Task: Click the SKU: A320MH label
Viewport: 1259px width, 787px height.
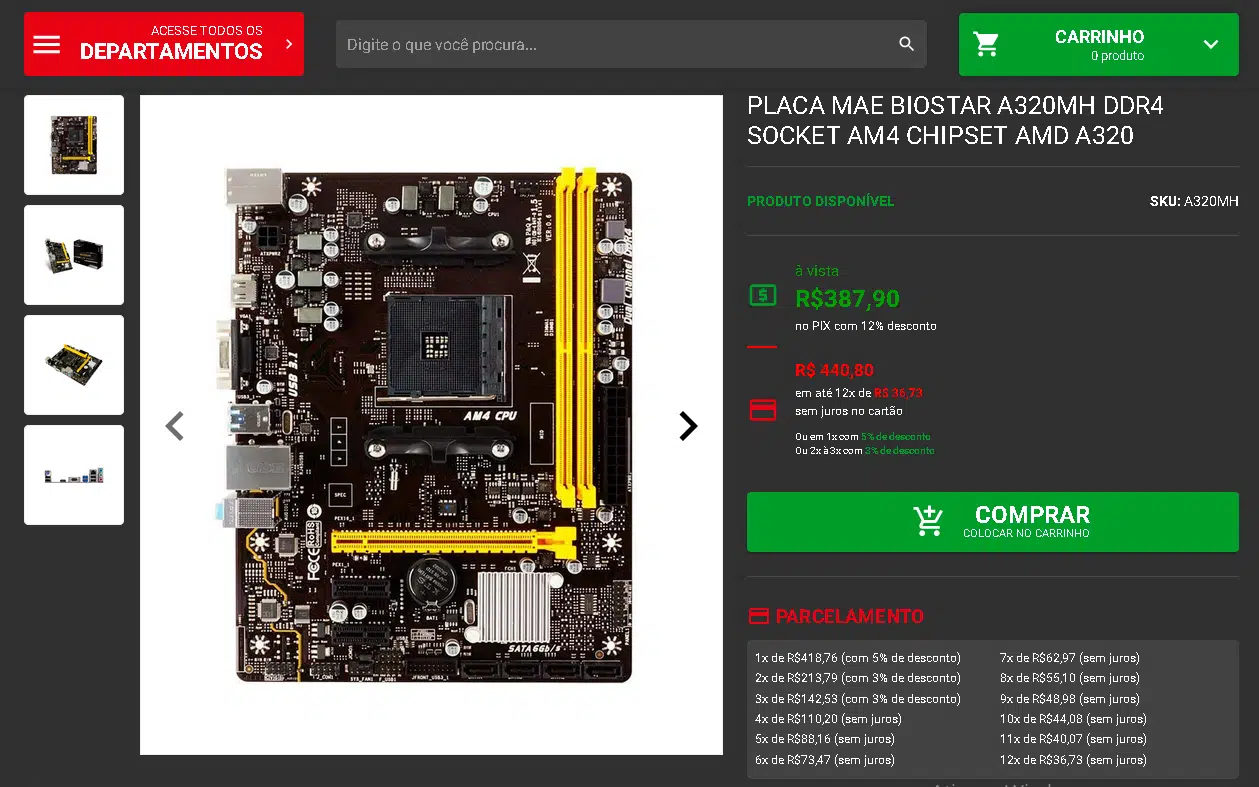Action: click(1194, 201)
